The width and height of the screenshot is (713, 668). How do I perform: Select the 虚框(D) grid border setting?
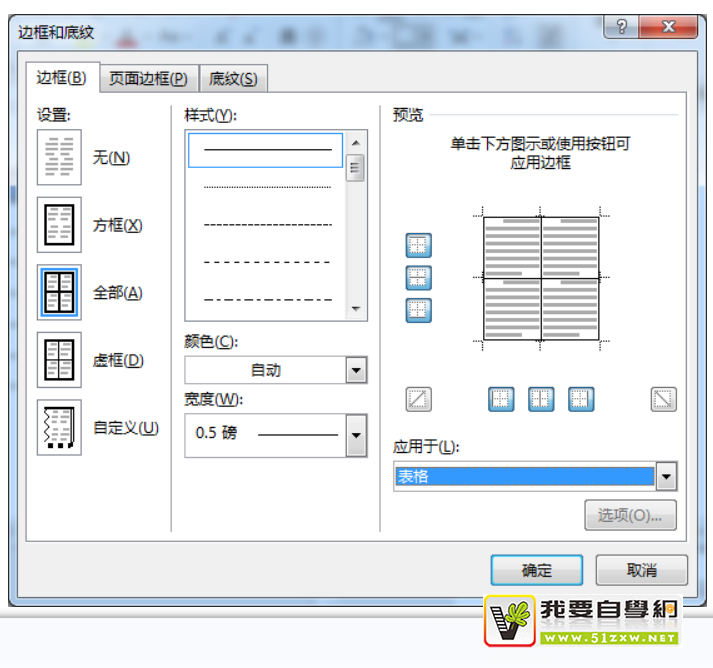(59, 360)
